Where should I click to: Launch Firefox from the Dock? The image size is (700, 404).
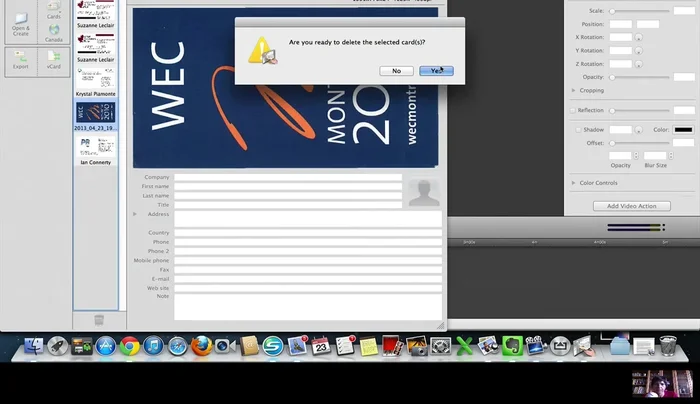tap(200, 346)
